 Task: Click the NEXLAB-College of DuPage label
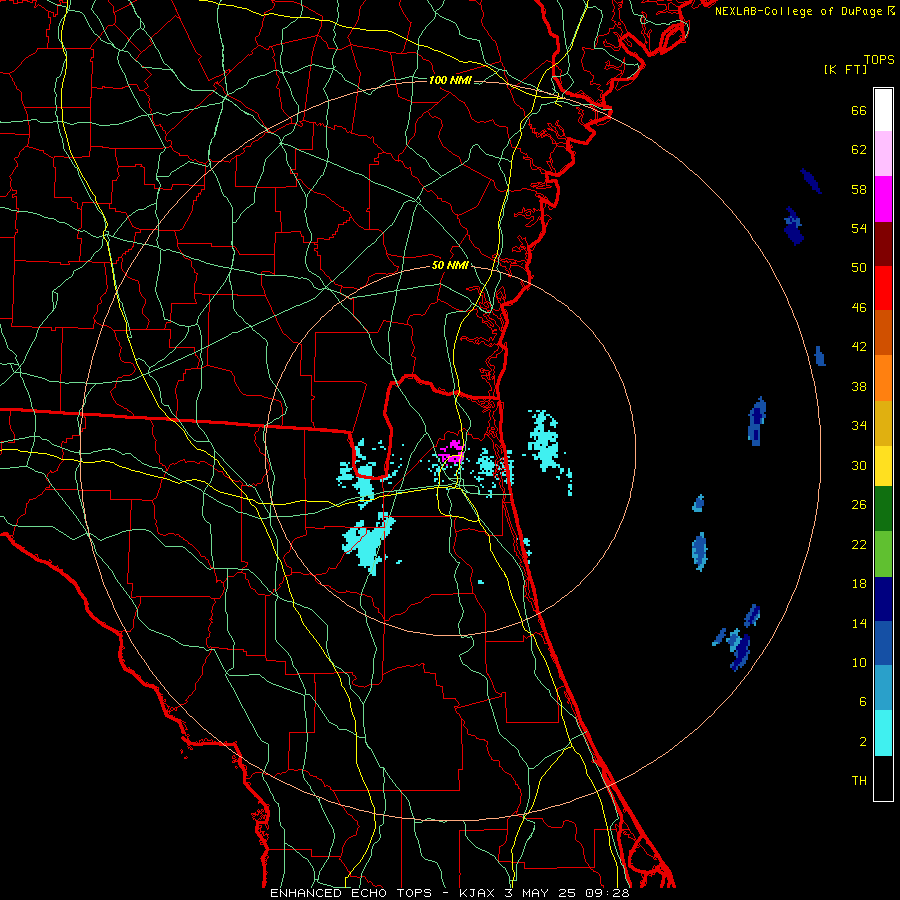pos(805,11)
